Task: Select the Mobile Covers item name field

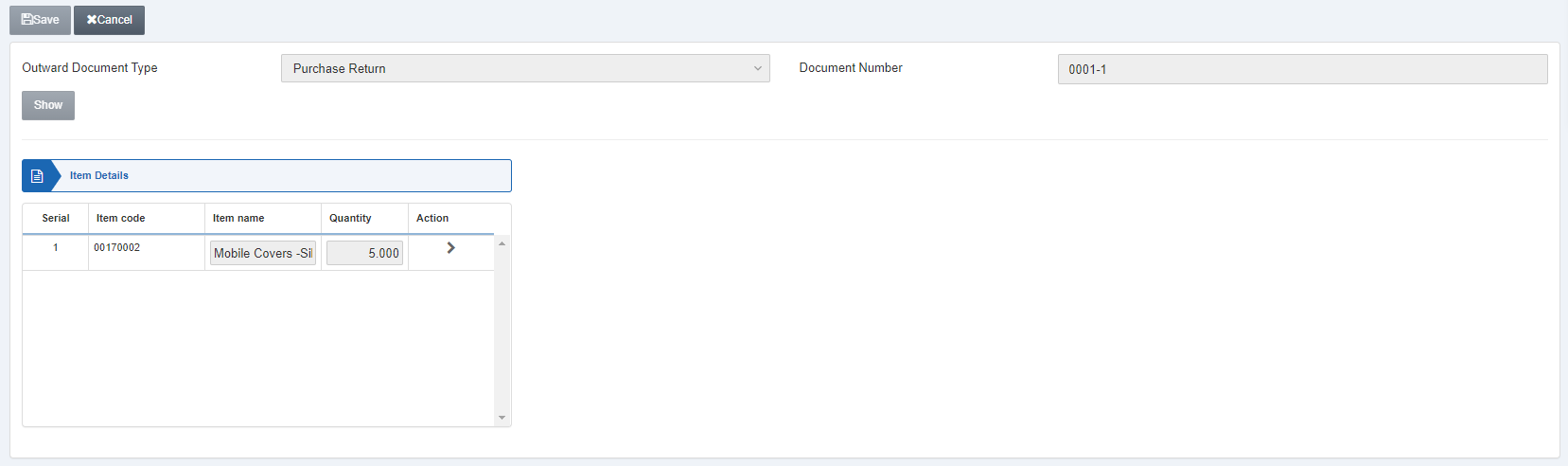Action: click(262, 253)
